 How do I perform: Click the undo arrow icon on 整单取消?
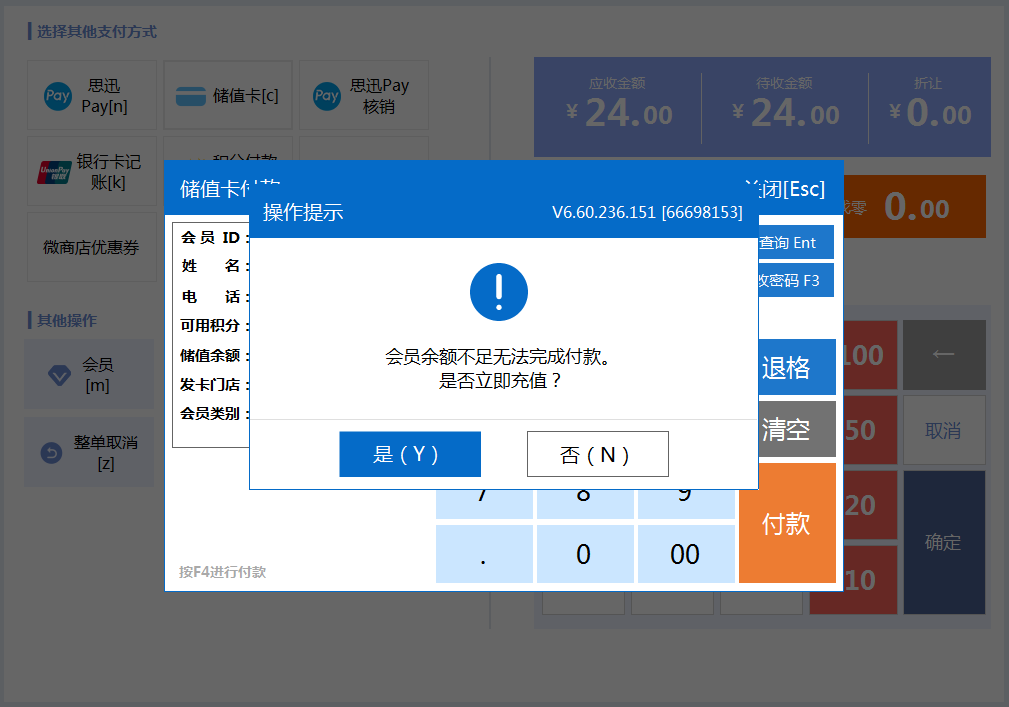click(x=51, y=453)
